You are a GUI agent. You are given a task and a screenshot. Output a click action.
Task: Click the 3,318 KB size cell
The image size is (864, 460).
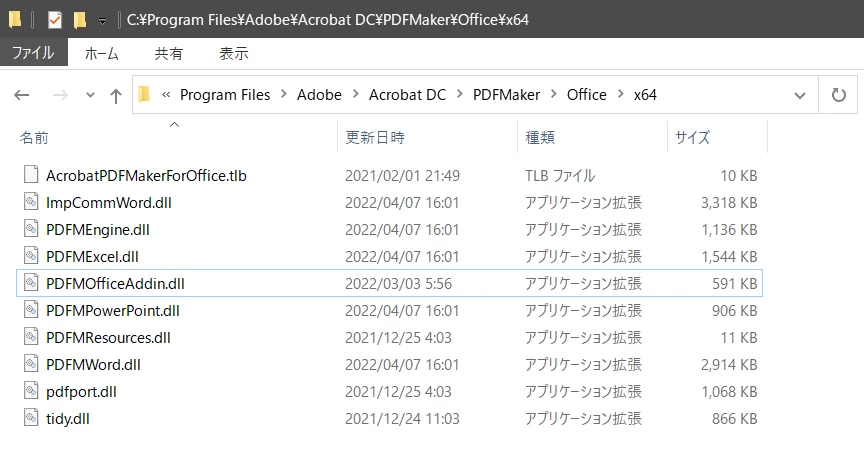click(729, 203)
